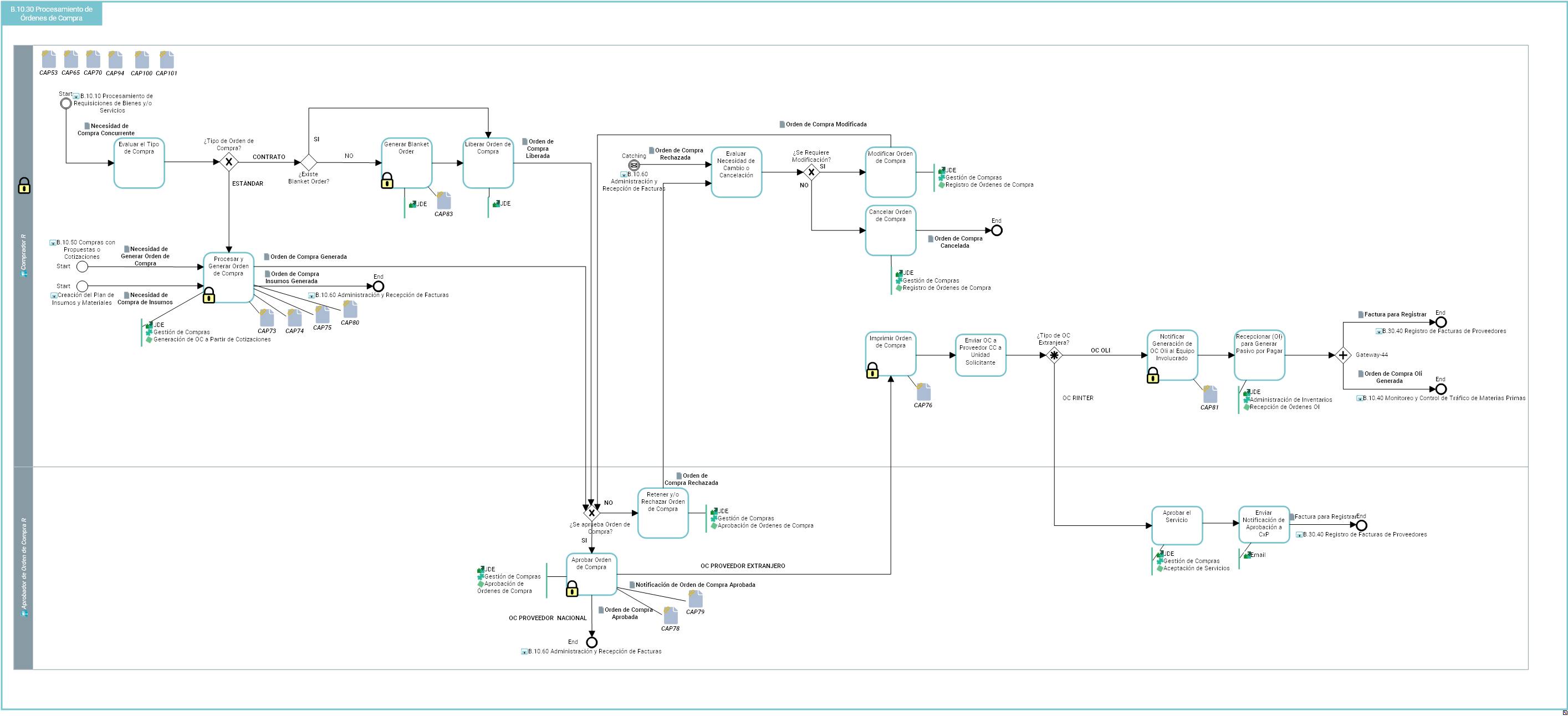Click the Gateway-44 parallel gateway

[x=1343, y=355]
